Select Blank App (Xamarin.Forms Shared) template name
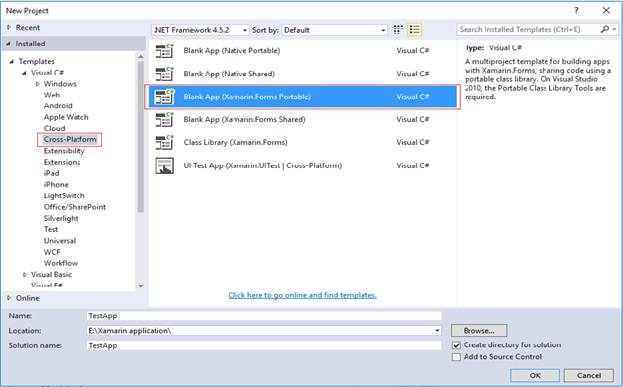623x387 pixels. (x=244, y=120)
